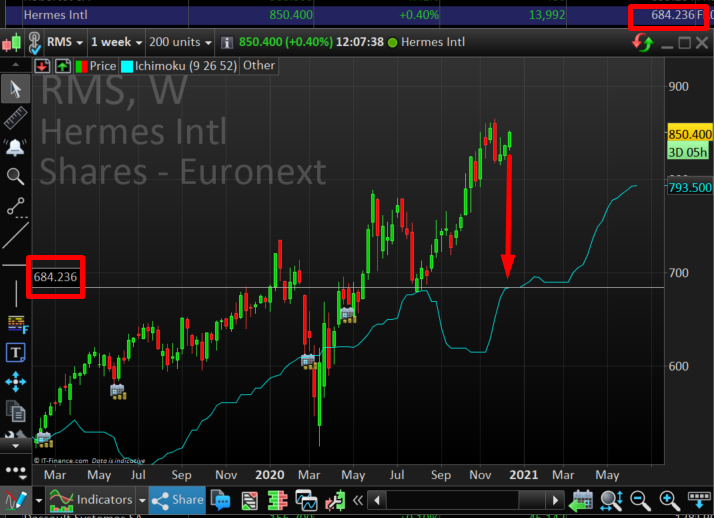Select the segment line drawing tool
714x518 pixels.
(x=15, y=206)
